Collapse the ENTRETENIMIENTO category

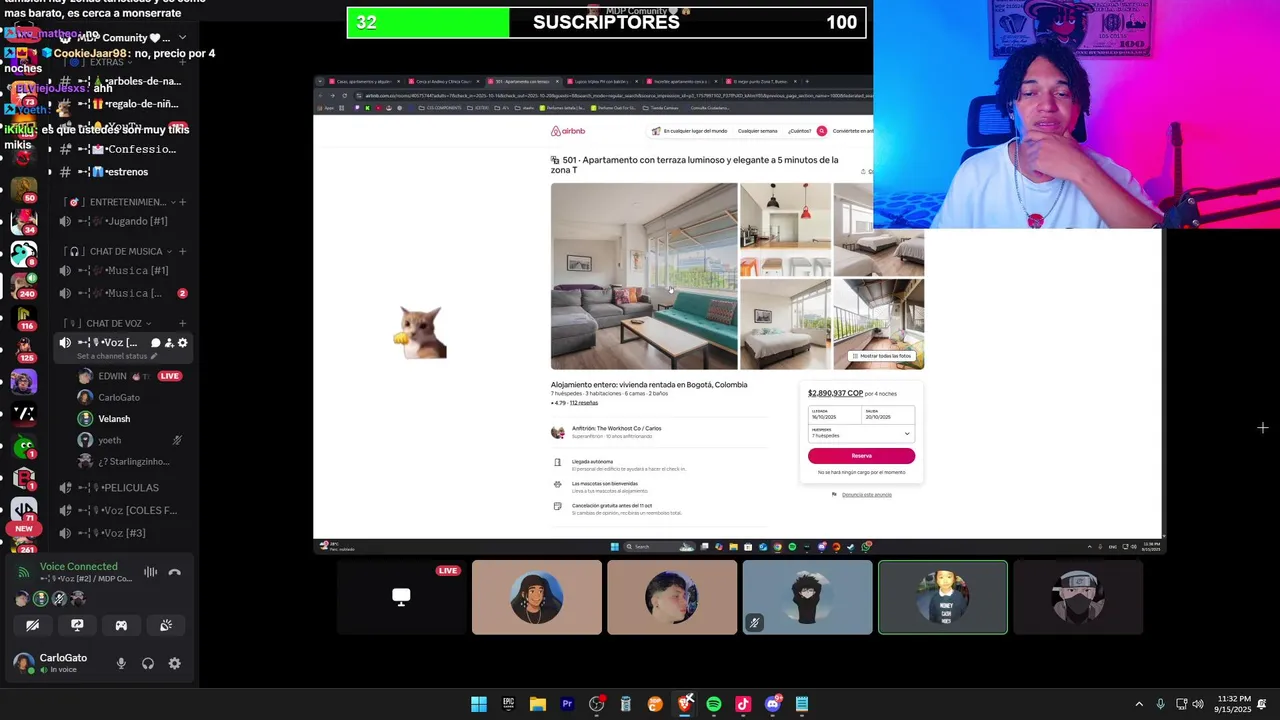[x=120, y=202]
